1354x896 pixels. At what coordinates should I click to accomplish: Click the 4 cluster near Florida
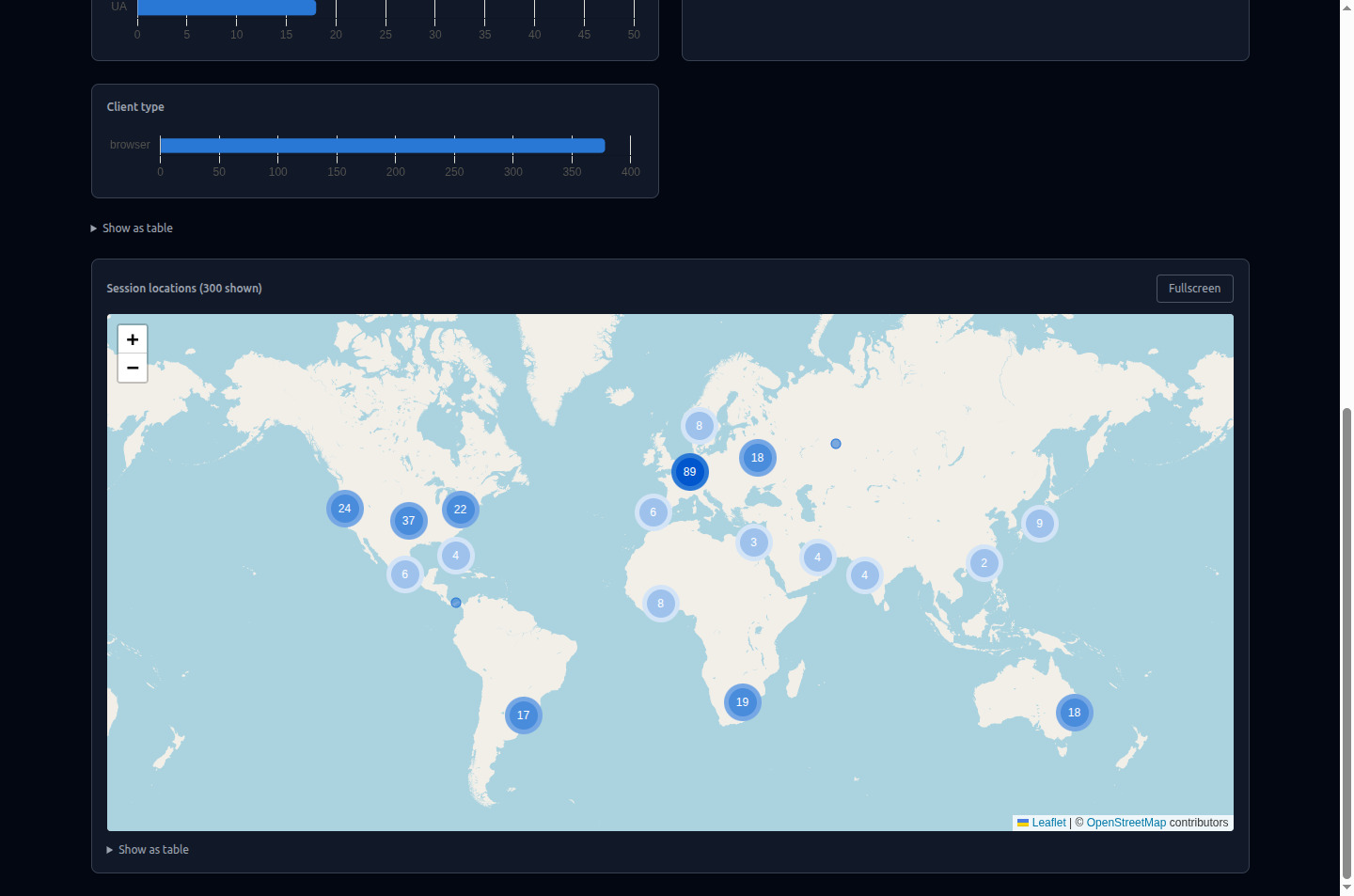[456, 556]
